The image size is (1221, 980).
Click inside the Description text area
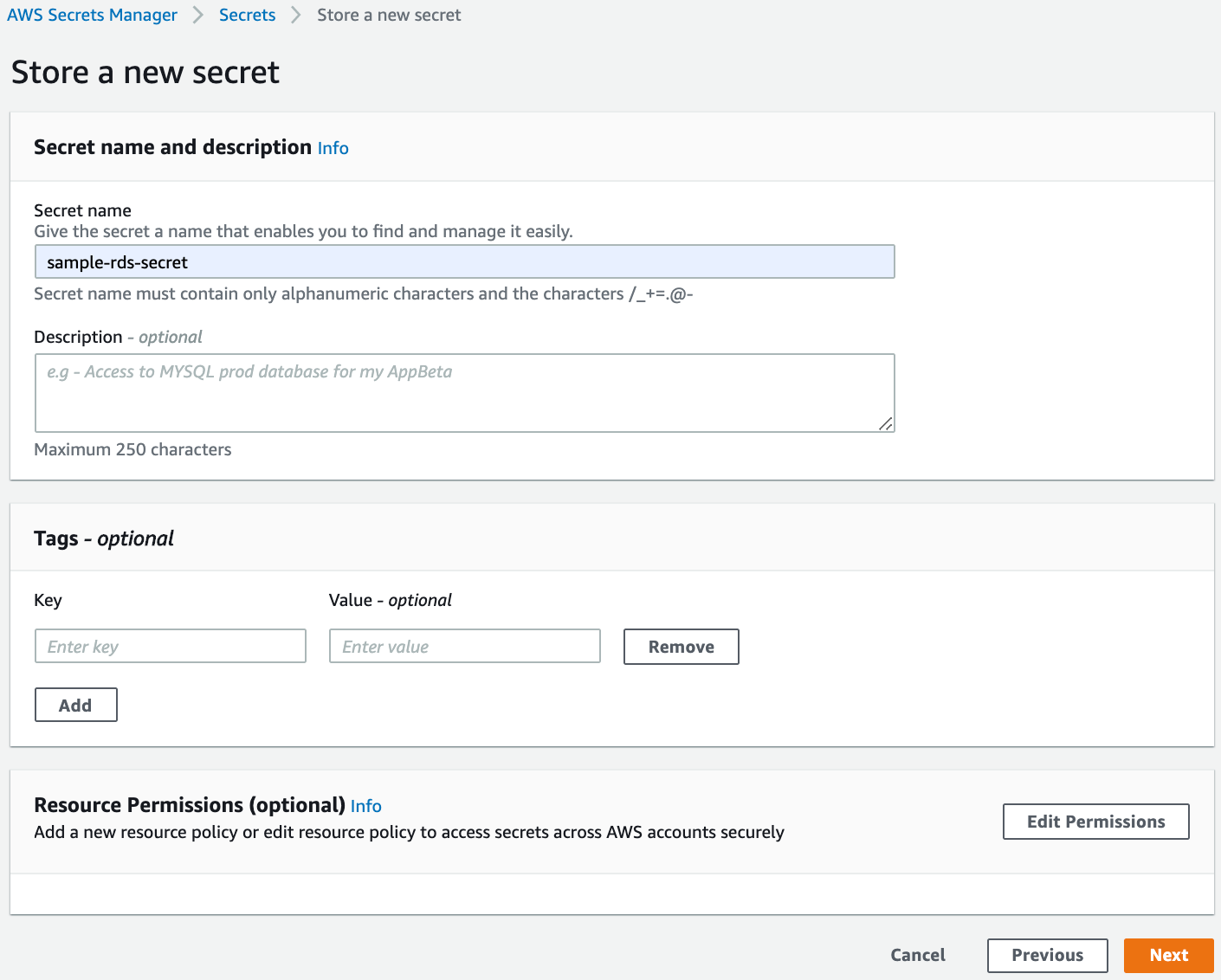(x=464, y=392)
